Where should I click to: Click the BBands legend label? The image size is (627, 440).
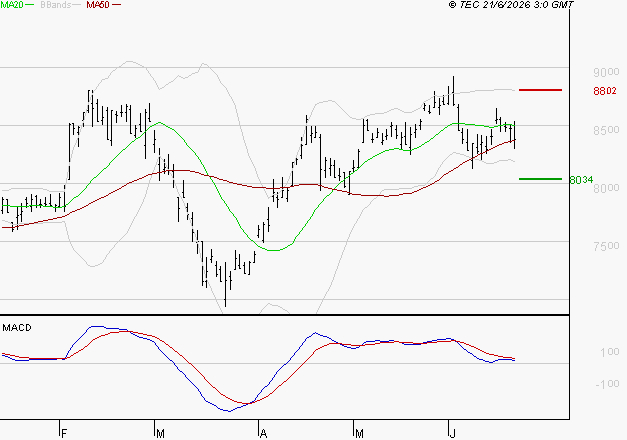[x=56, y=5]
